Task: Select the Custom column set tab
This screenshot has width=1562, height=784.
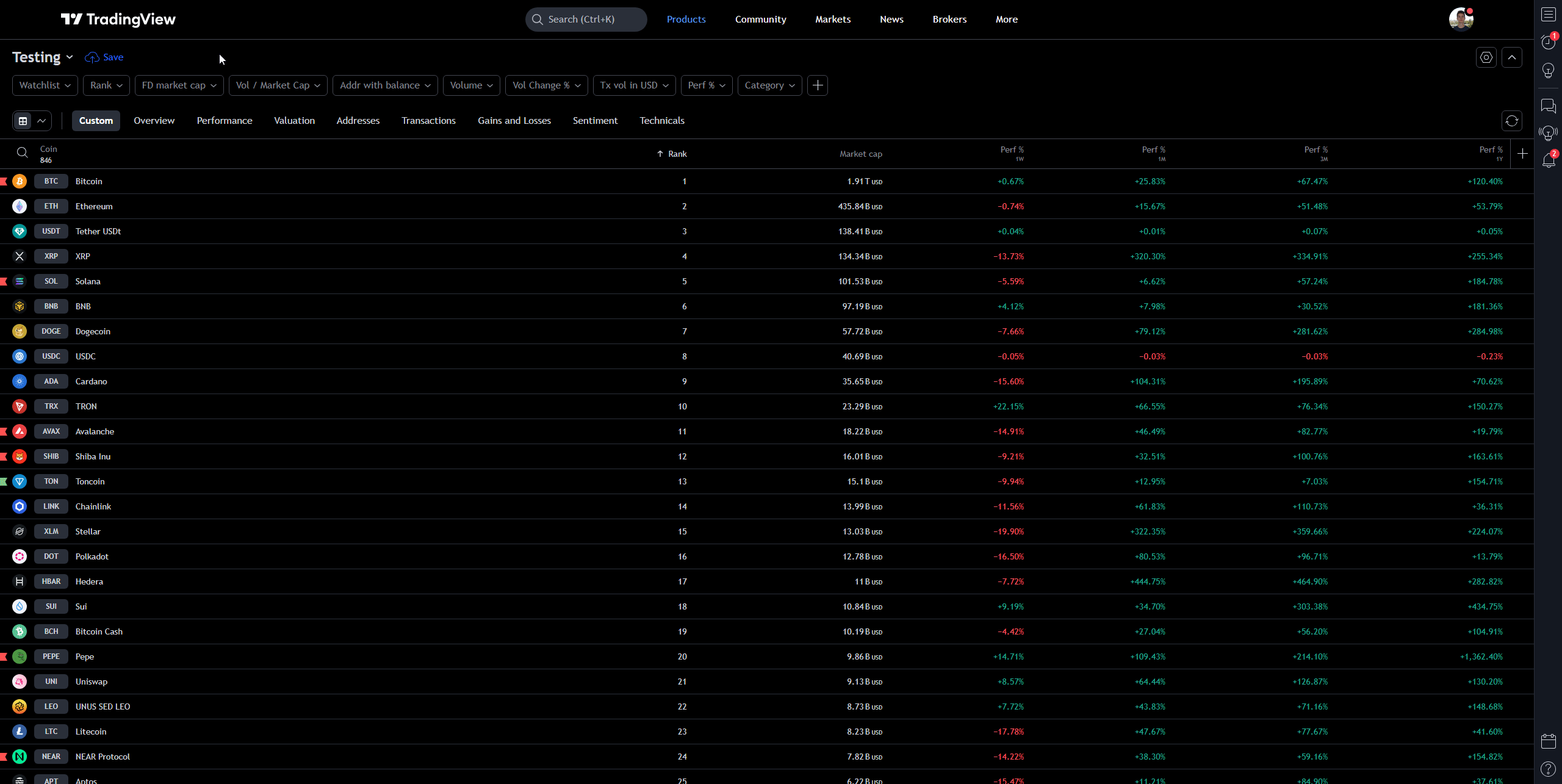Action: click(96, 121)
